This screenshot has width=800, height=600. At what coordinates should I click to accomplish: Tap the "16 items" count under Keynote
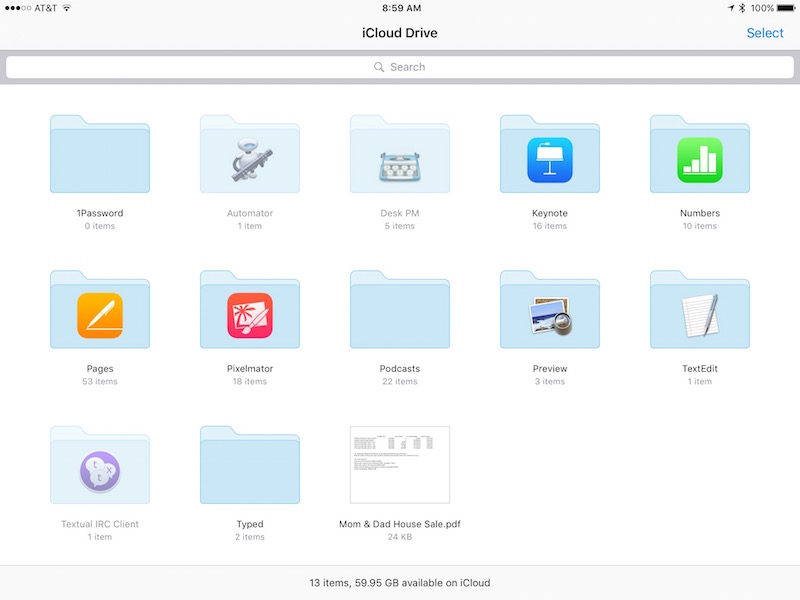[550, 226]
